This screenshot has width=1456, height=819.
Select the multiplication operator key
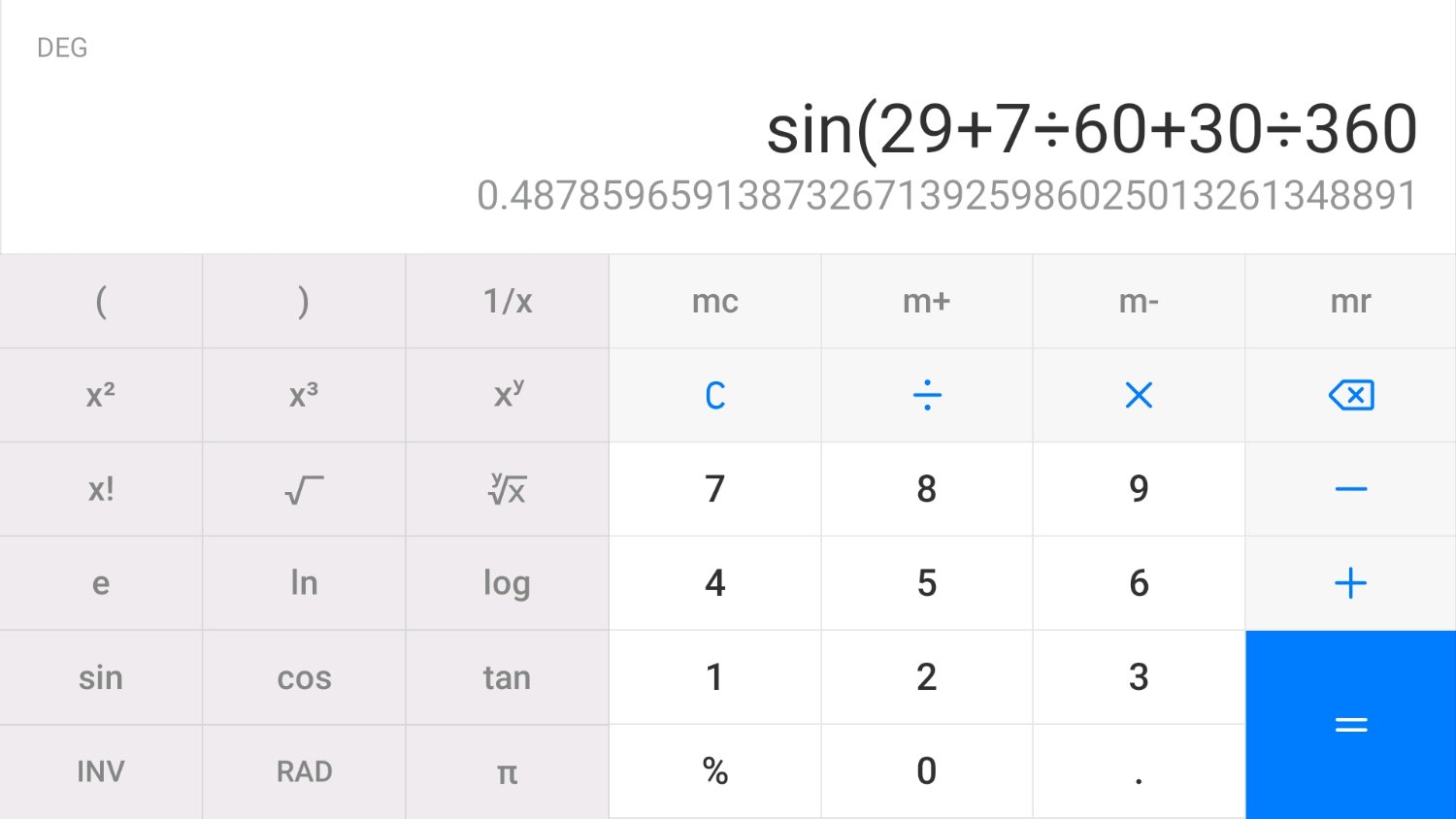click(1139, 395)
